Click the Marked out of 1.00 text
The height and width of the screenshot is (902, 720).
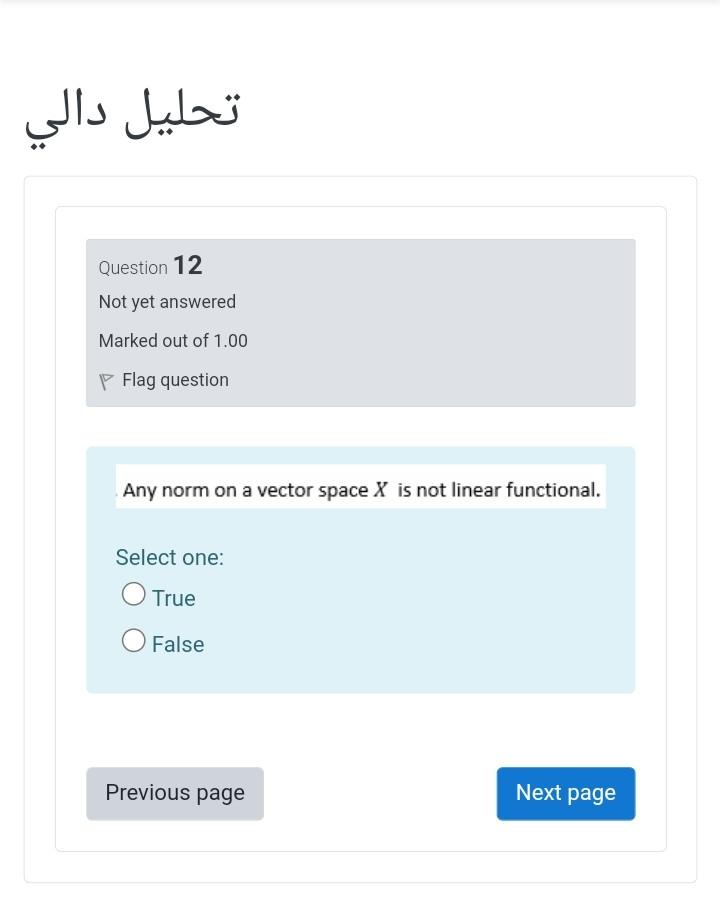(x=173, y=341)
